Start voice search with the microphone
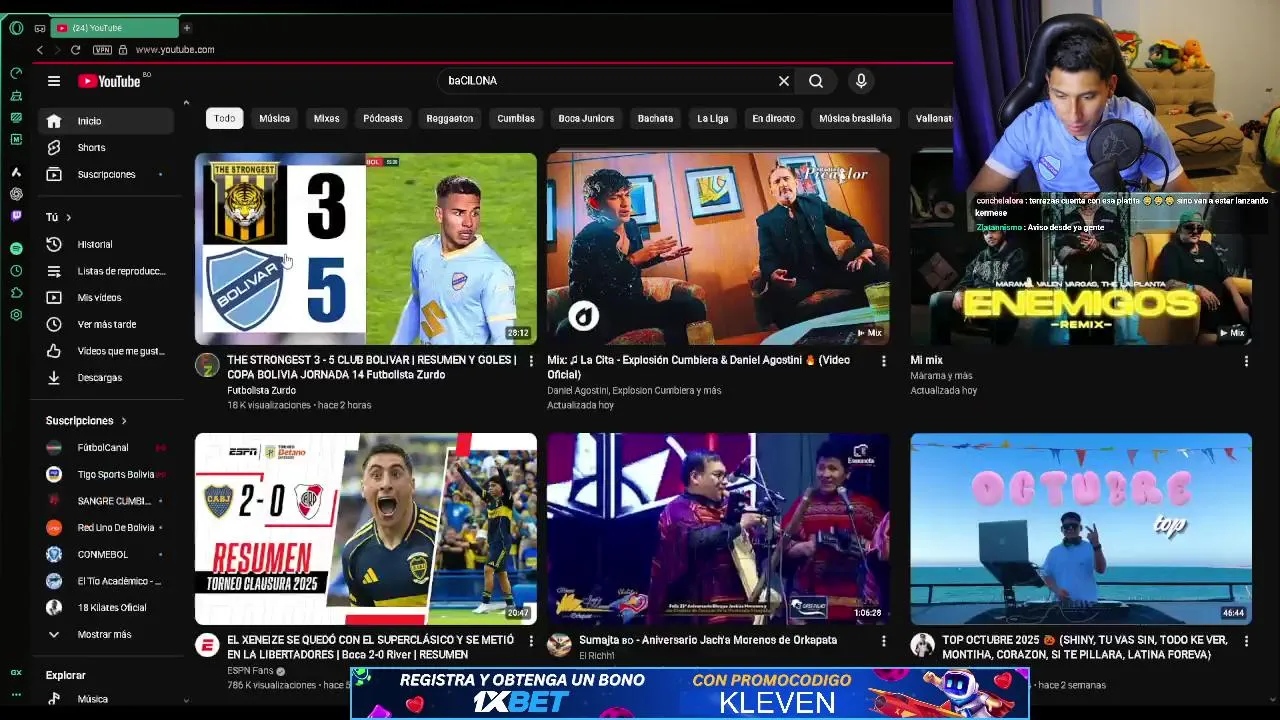The image size is (1280, 720). click(x=861, y=81)
